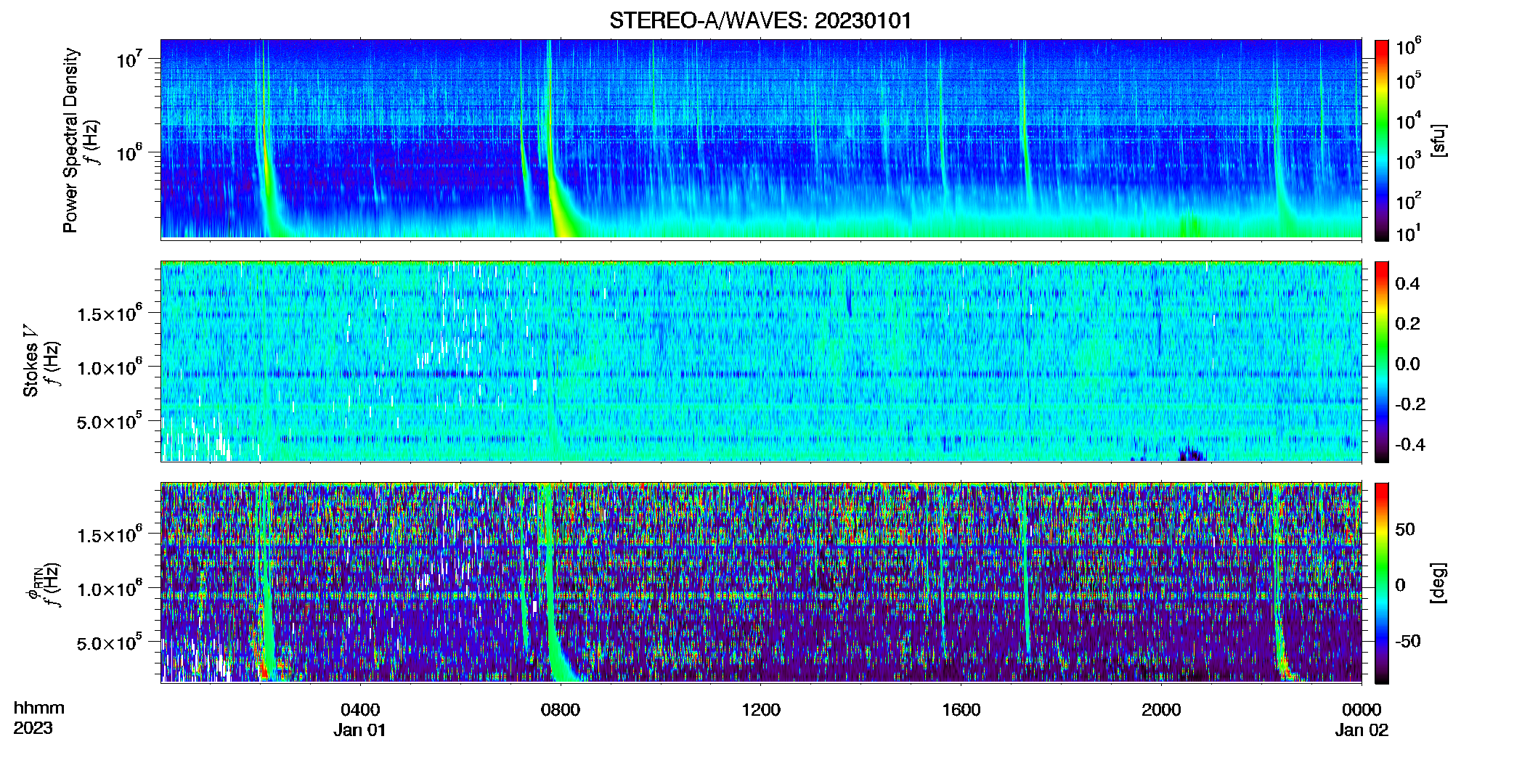Select the Power Spectral Density axis label
The width and height of the screenshot is (1522, 784).
(70, 140)
